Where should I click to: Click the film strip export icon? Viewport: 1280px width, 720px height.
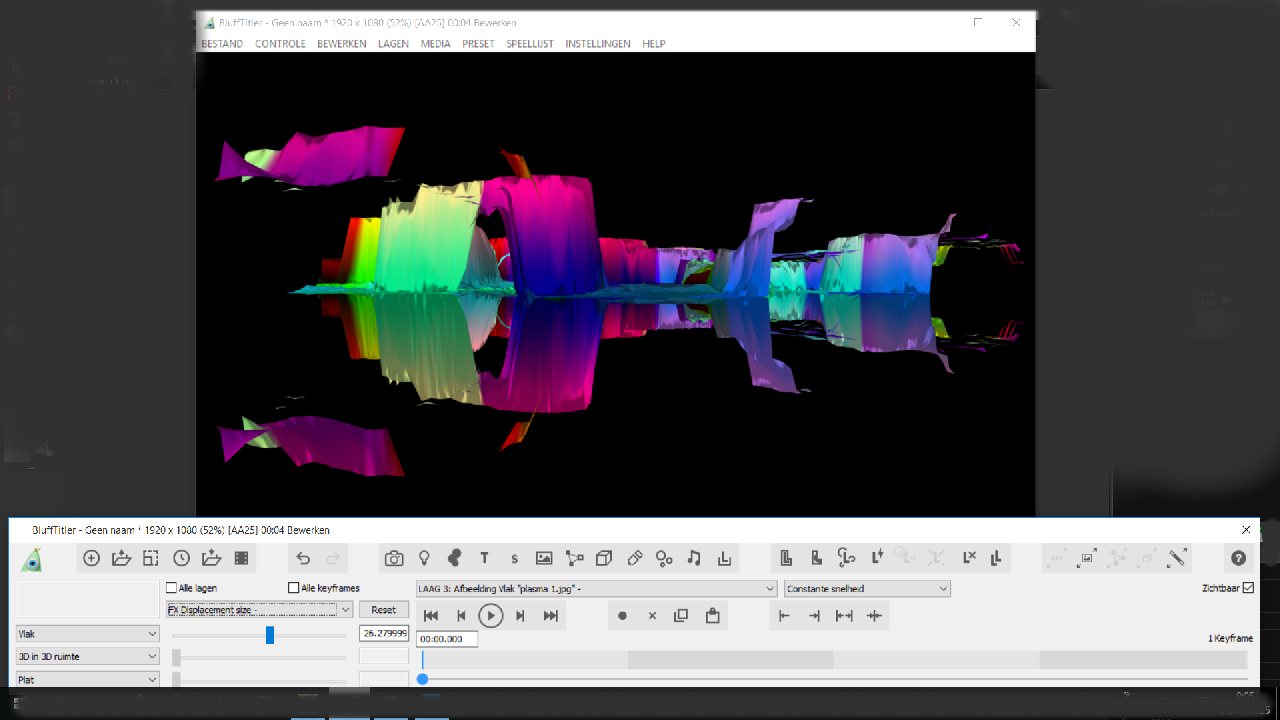pos(241,559)
